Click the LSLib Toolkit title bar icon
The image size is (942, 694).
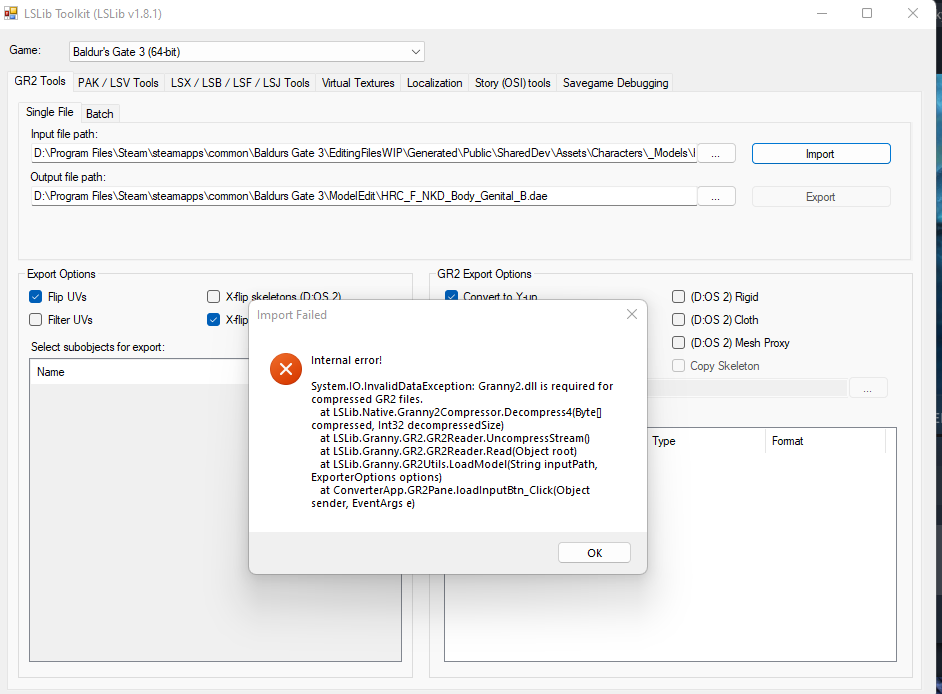click(12, 14)
